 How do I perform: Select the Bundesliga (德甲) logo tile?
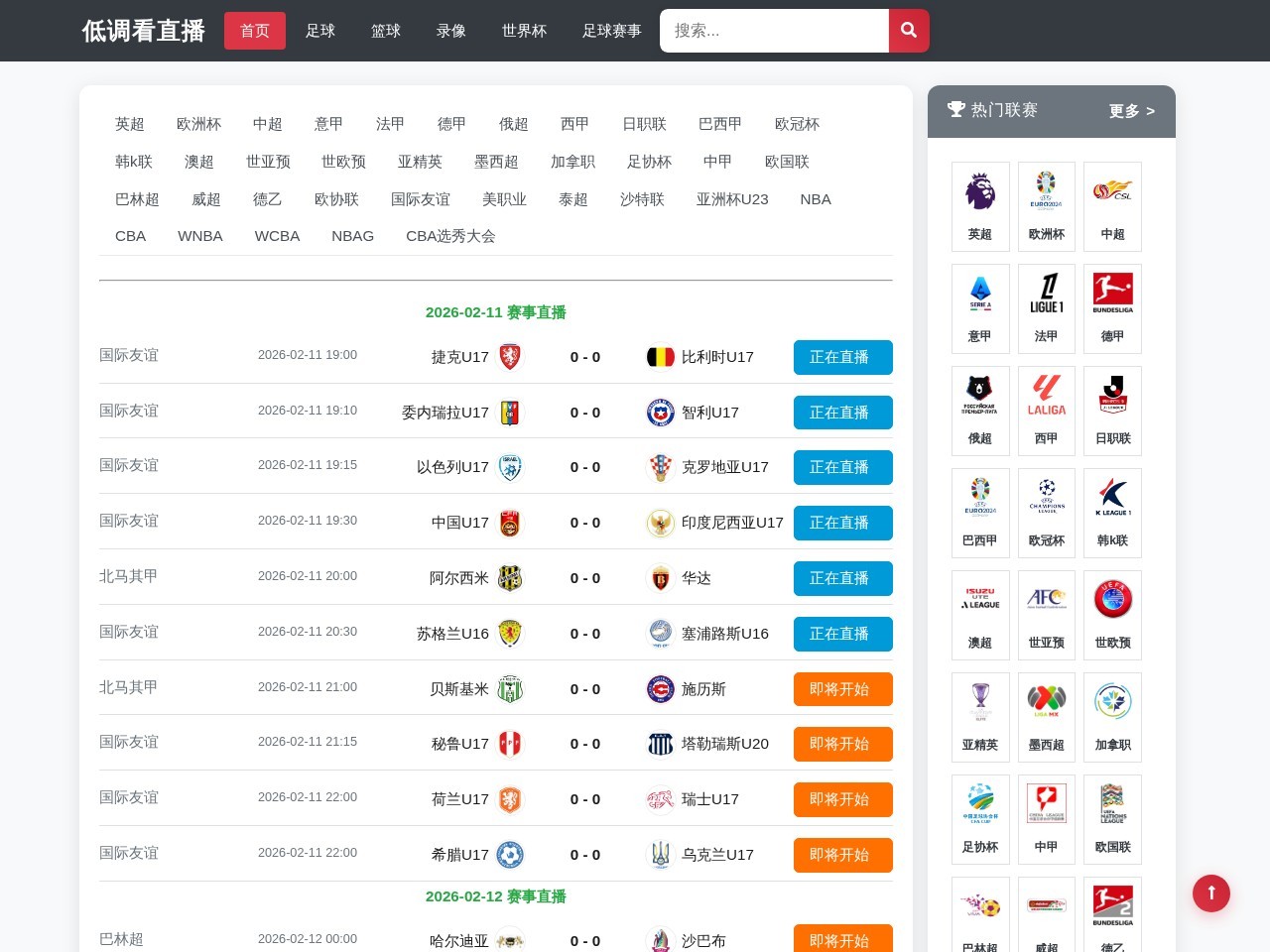[x=1112, y=308]
